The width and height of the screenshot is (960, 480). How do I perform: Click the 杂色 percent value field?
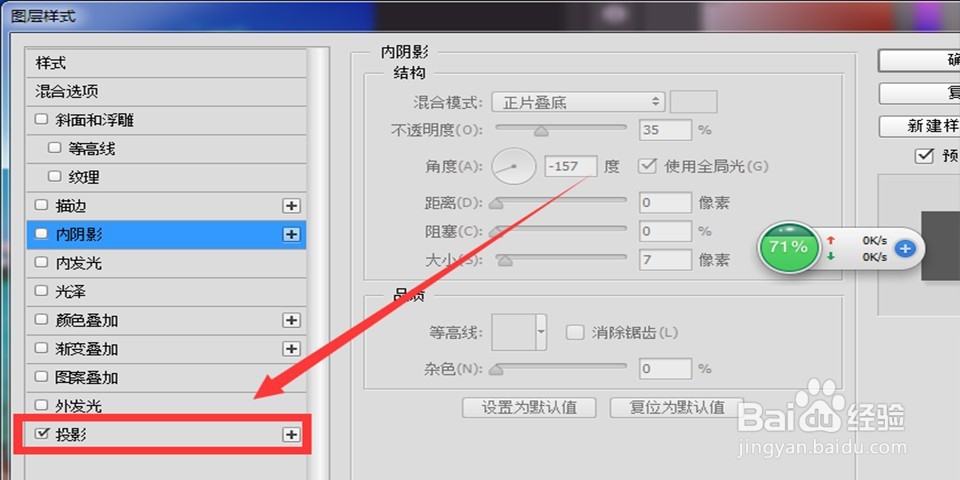666,369
